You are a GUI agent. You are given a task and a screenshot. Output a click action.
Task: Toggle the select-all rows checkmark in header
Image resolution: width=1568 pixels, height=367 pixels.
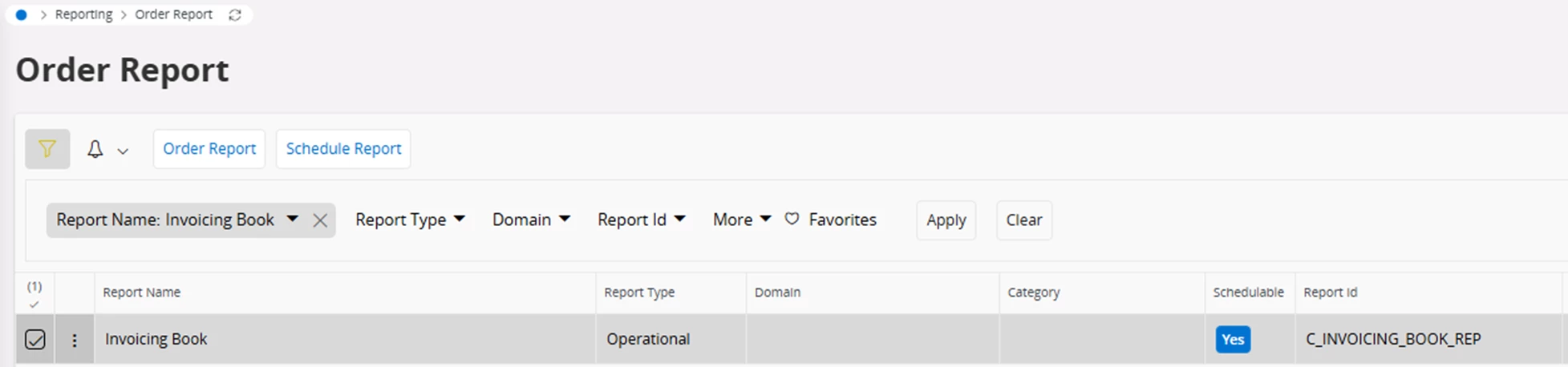point(34,304)
